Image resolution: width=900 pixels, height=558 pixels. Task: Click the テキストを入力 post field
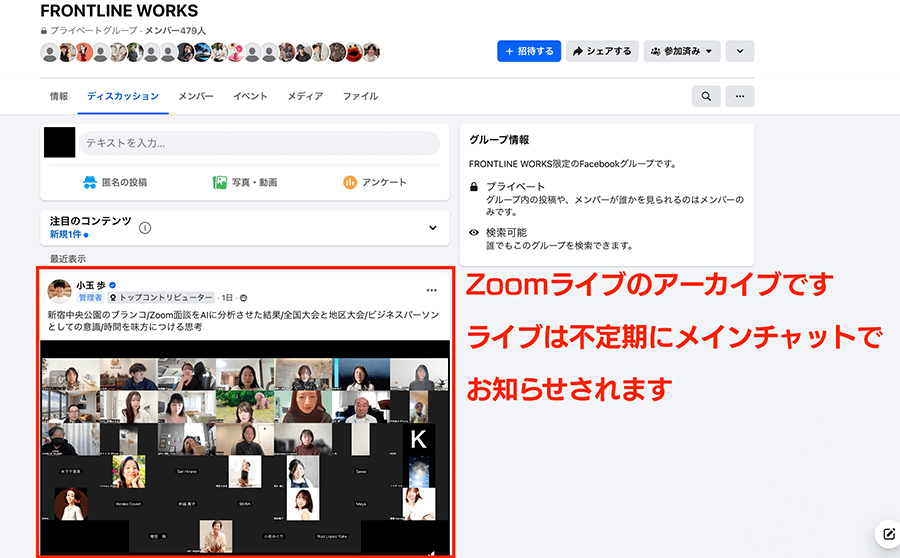(259, 143)
